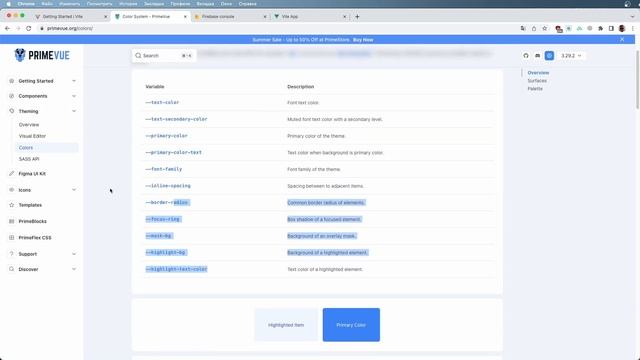Open the SASS API page
This screenshot has height=360, width=640.
[x=29, y=159]
